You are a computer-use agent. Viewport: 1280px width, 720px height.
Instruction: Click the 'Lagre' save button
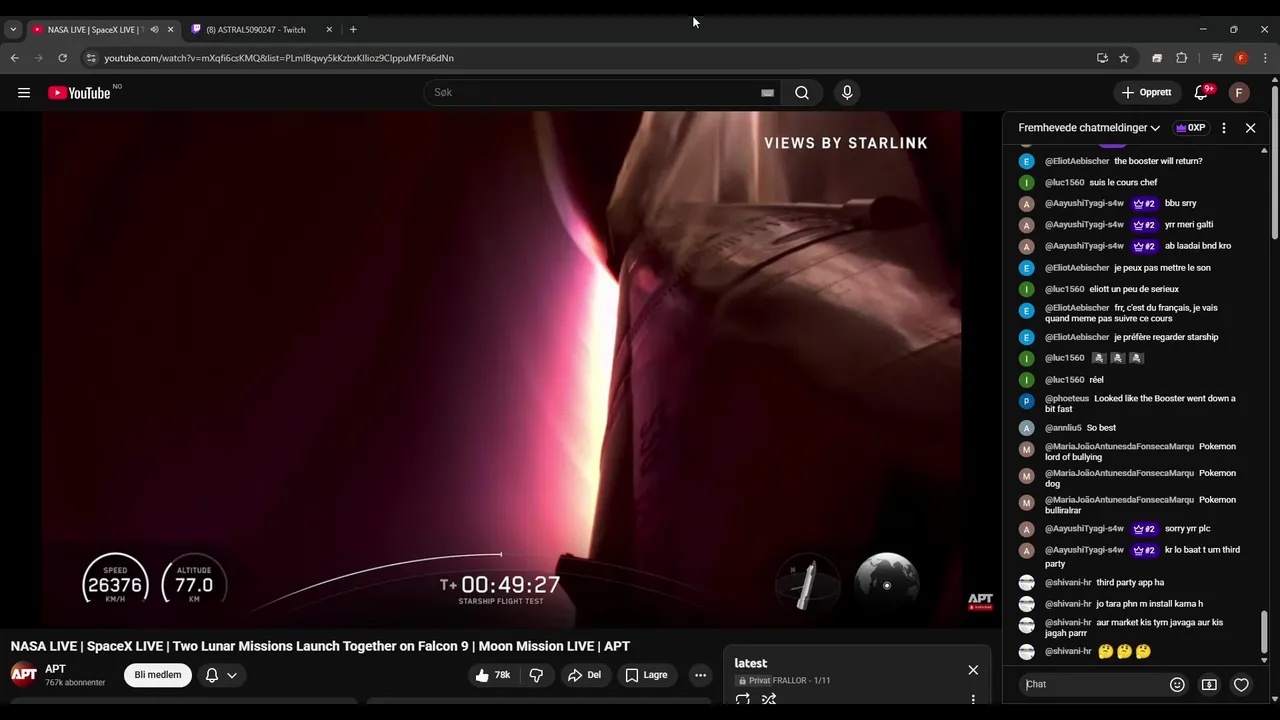click(x=647, y=675)
